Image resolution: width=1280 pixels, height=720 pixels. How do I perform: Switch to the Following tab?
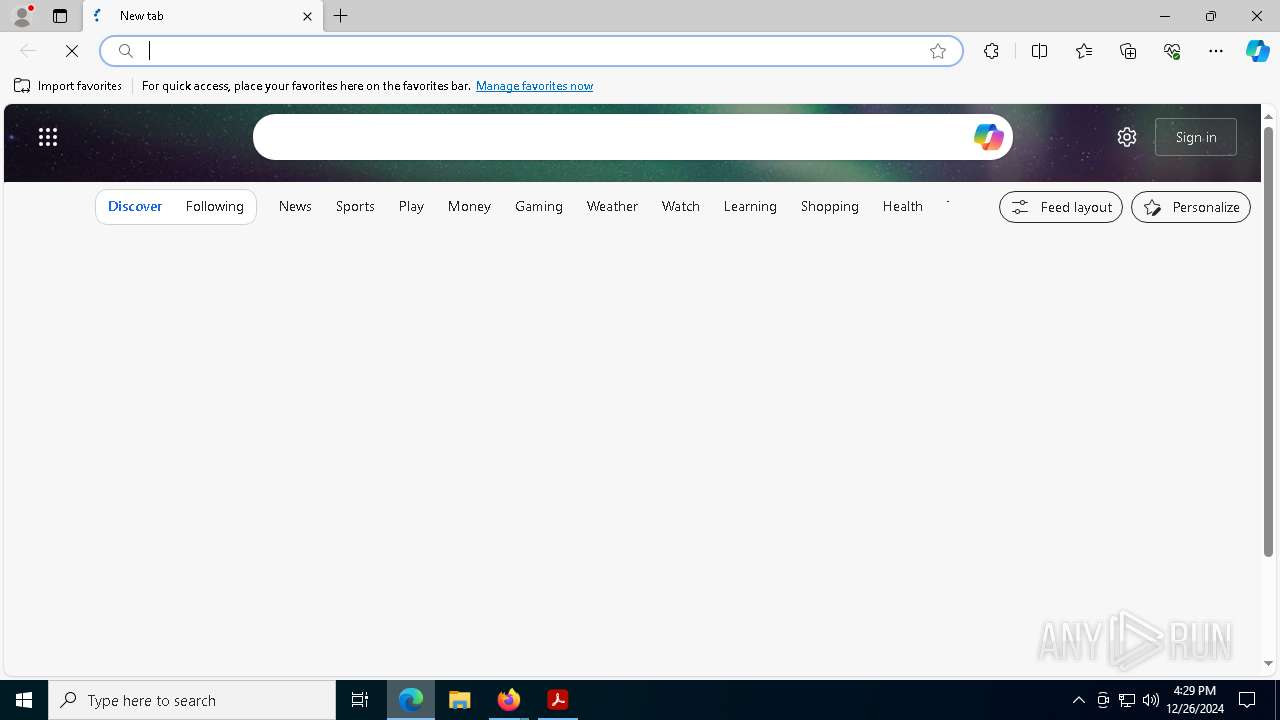point(215,206)
